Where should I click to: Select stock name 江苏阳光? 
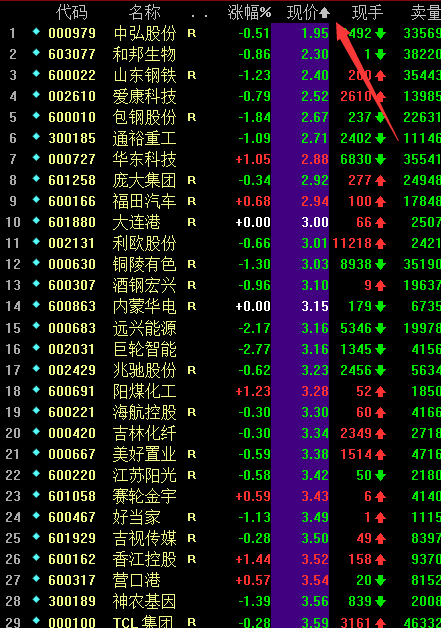click(x=144, y=475)
